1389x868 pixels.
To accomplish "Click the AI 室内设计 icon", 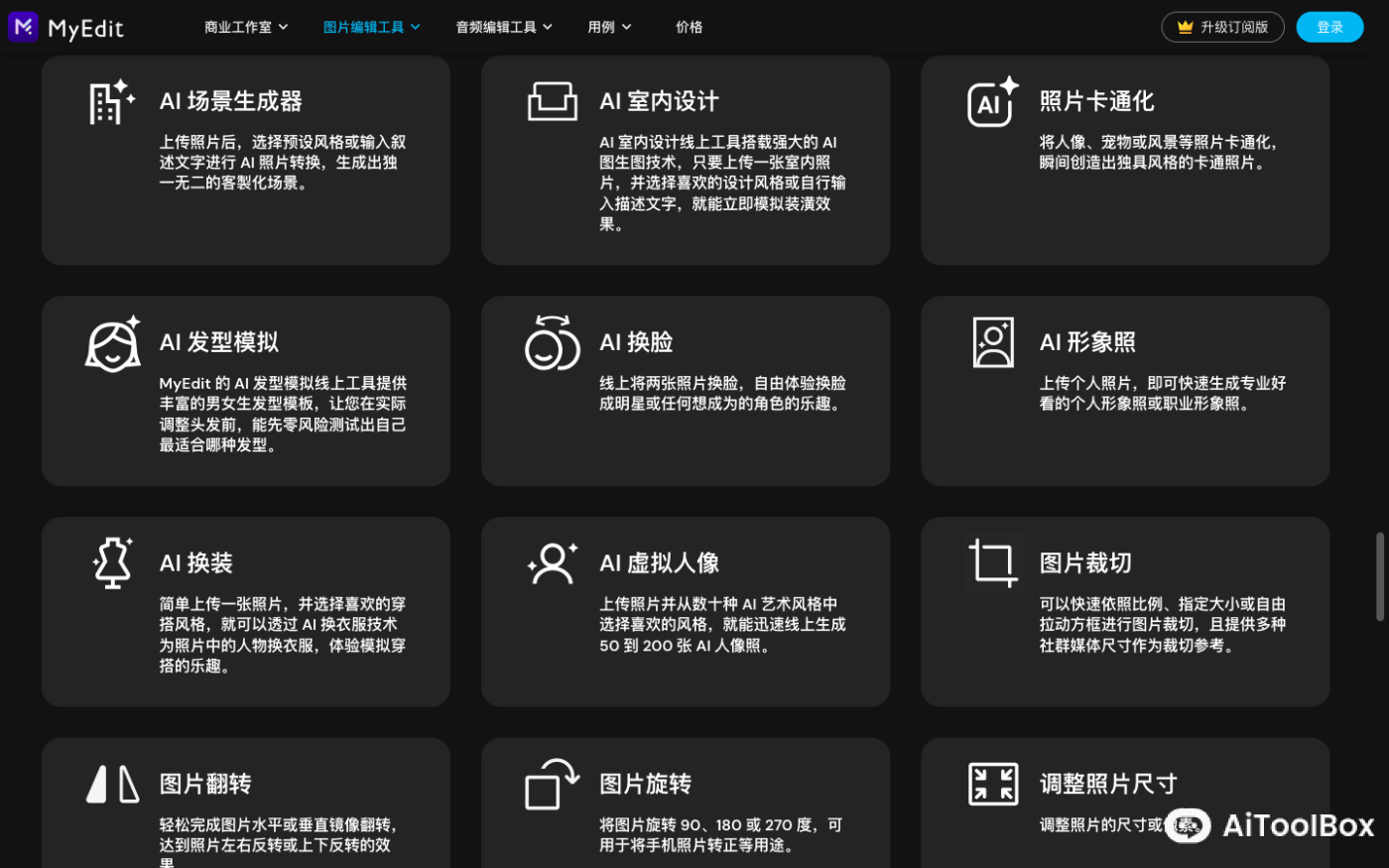I will click(x=553, y=102).
